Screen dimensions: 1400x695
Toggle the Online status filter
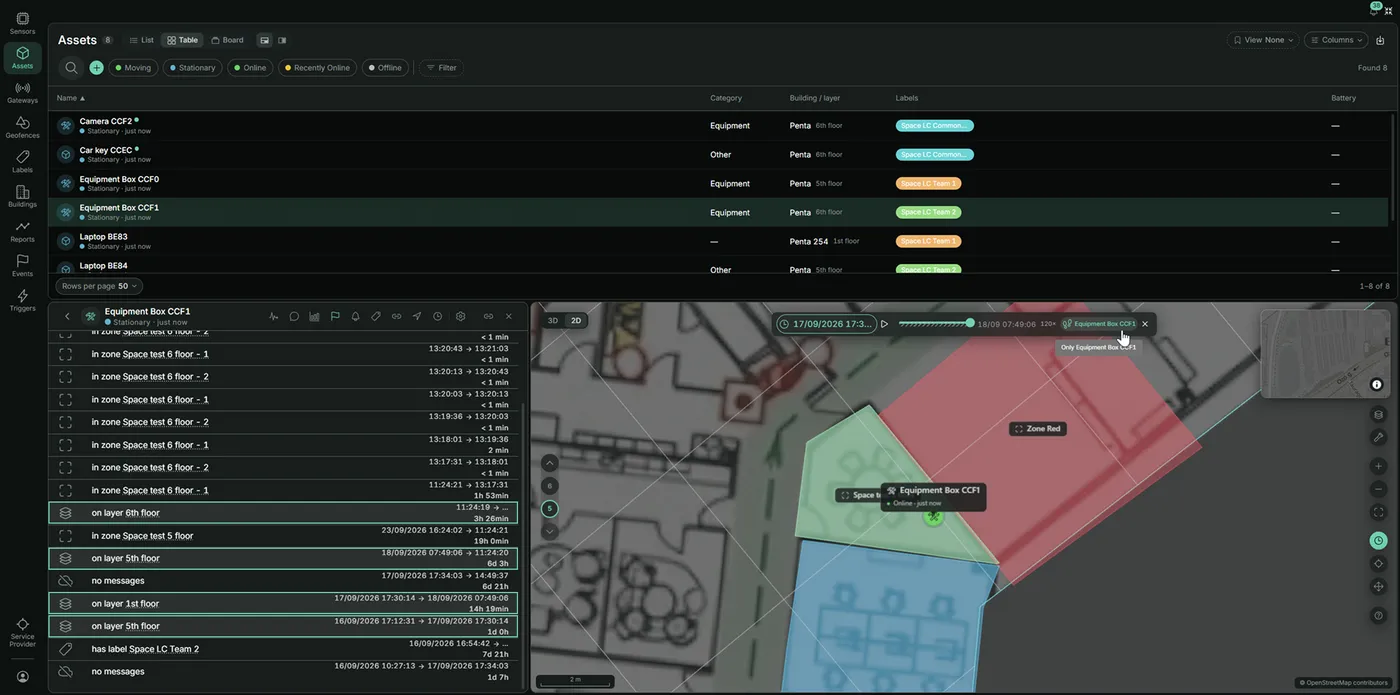pyautogui.click(x=250, y=68)
